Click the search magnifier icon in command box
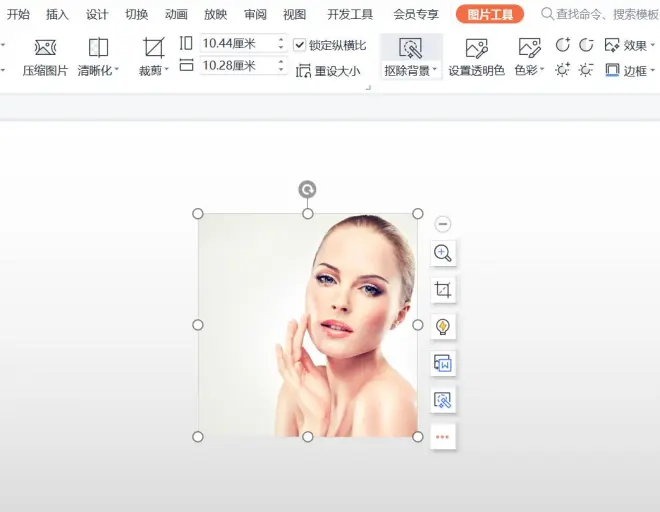The image size is (660, 512). point(547,14)
